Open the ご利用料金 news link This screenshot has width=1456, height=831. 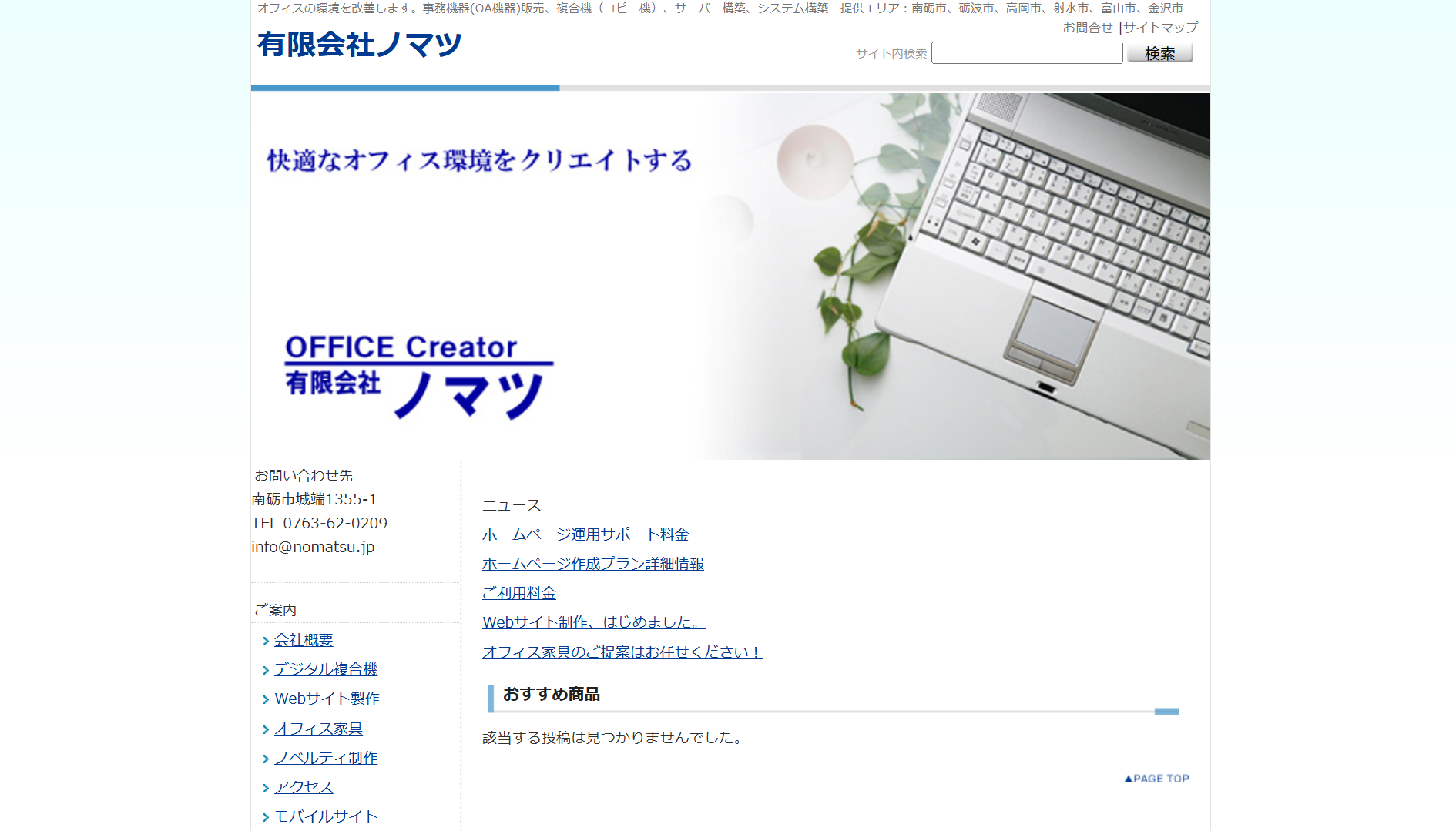coord(518,593)
